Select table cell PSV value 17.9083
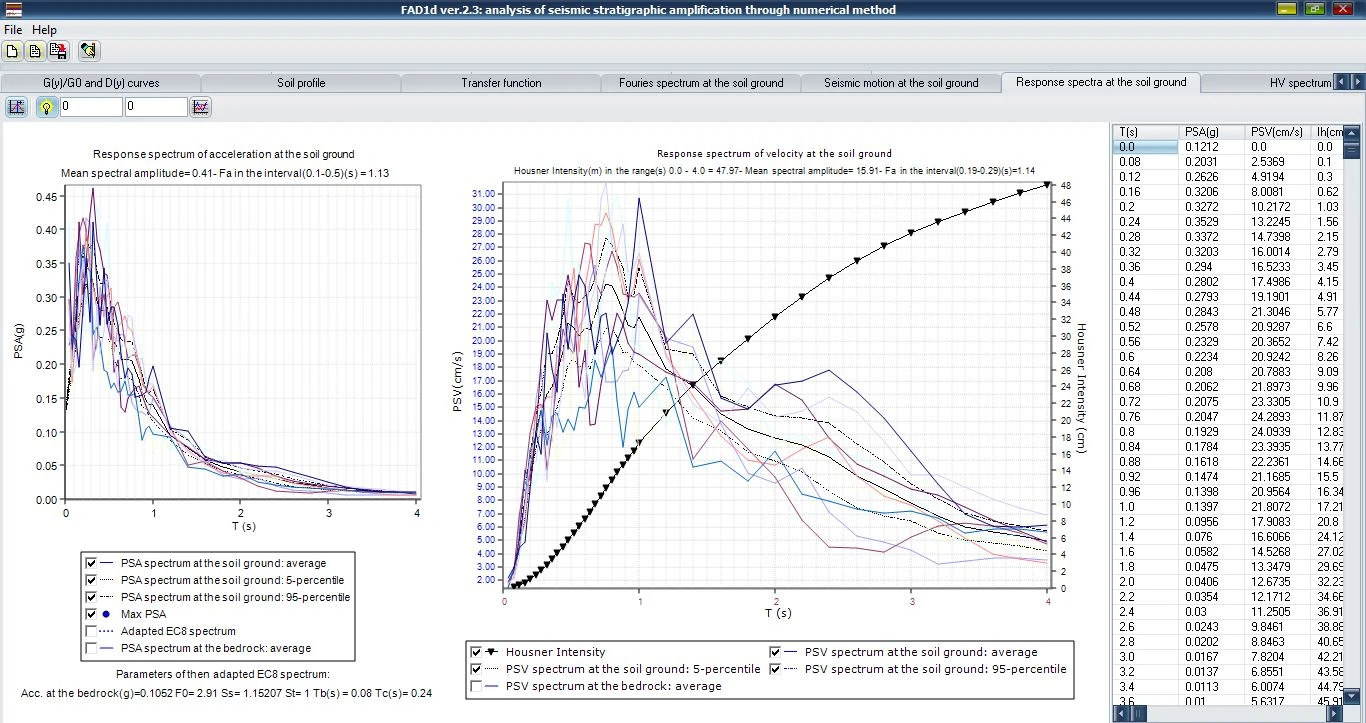The width and height of the screenshot is (1366, 723). coord(1279,521)
